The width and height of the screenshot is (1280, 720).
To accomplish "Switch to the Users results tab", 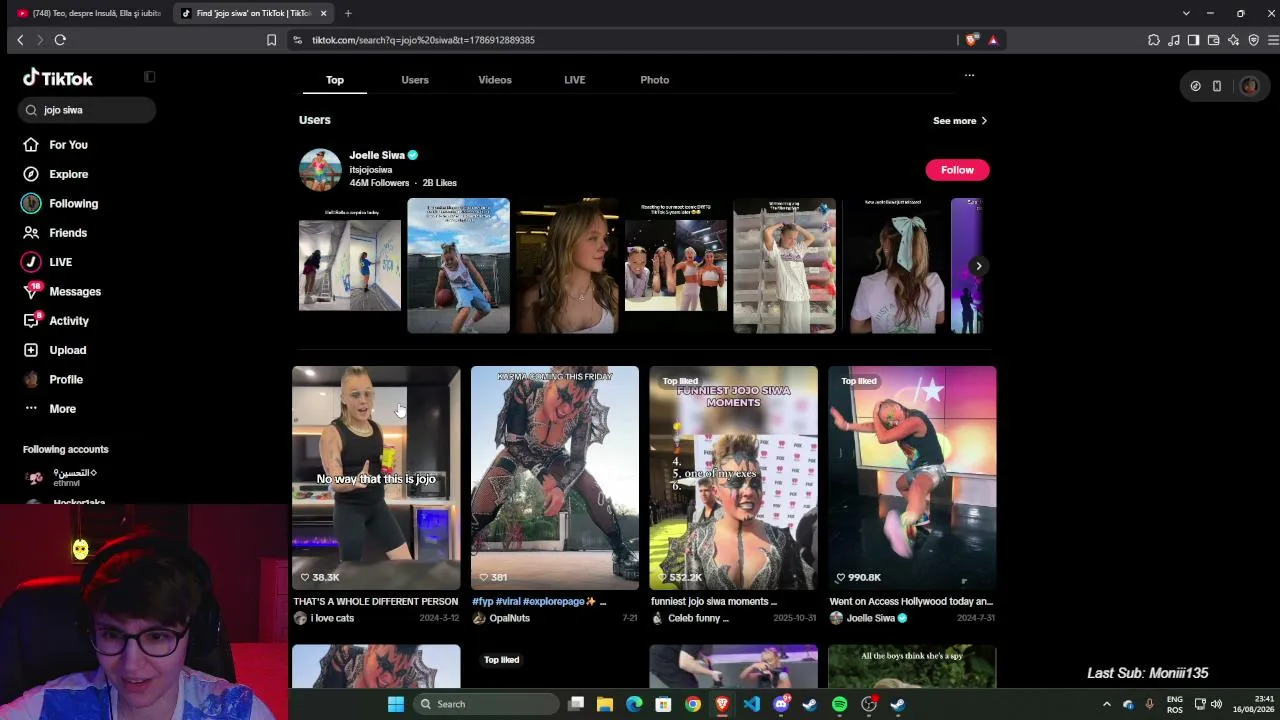I will click(415, 80).
